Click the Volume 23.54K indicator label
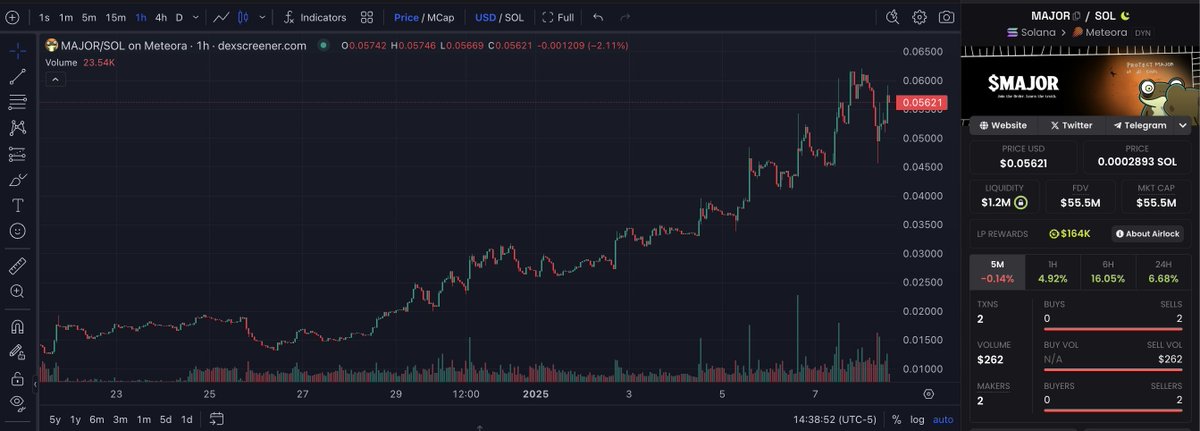Image resolution: width=1200 pixels, height=431 pixels. (80, 62)
